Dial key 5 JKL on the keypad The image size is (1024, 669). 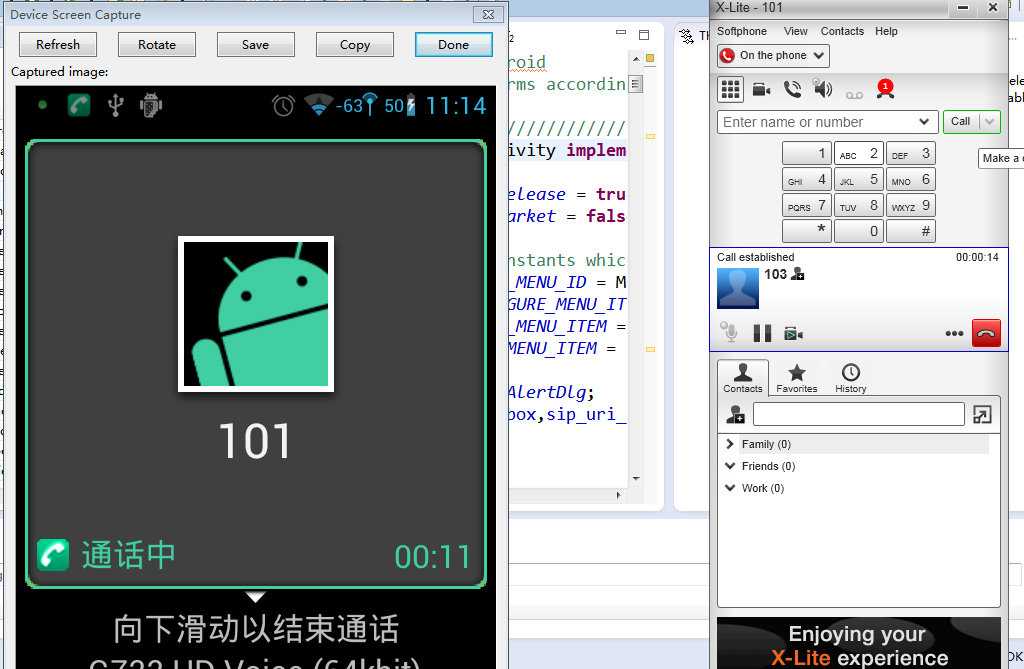tap(859, 179)
